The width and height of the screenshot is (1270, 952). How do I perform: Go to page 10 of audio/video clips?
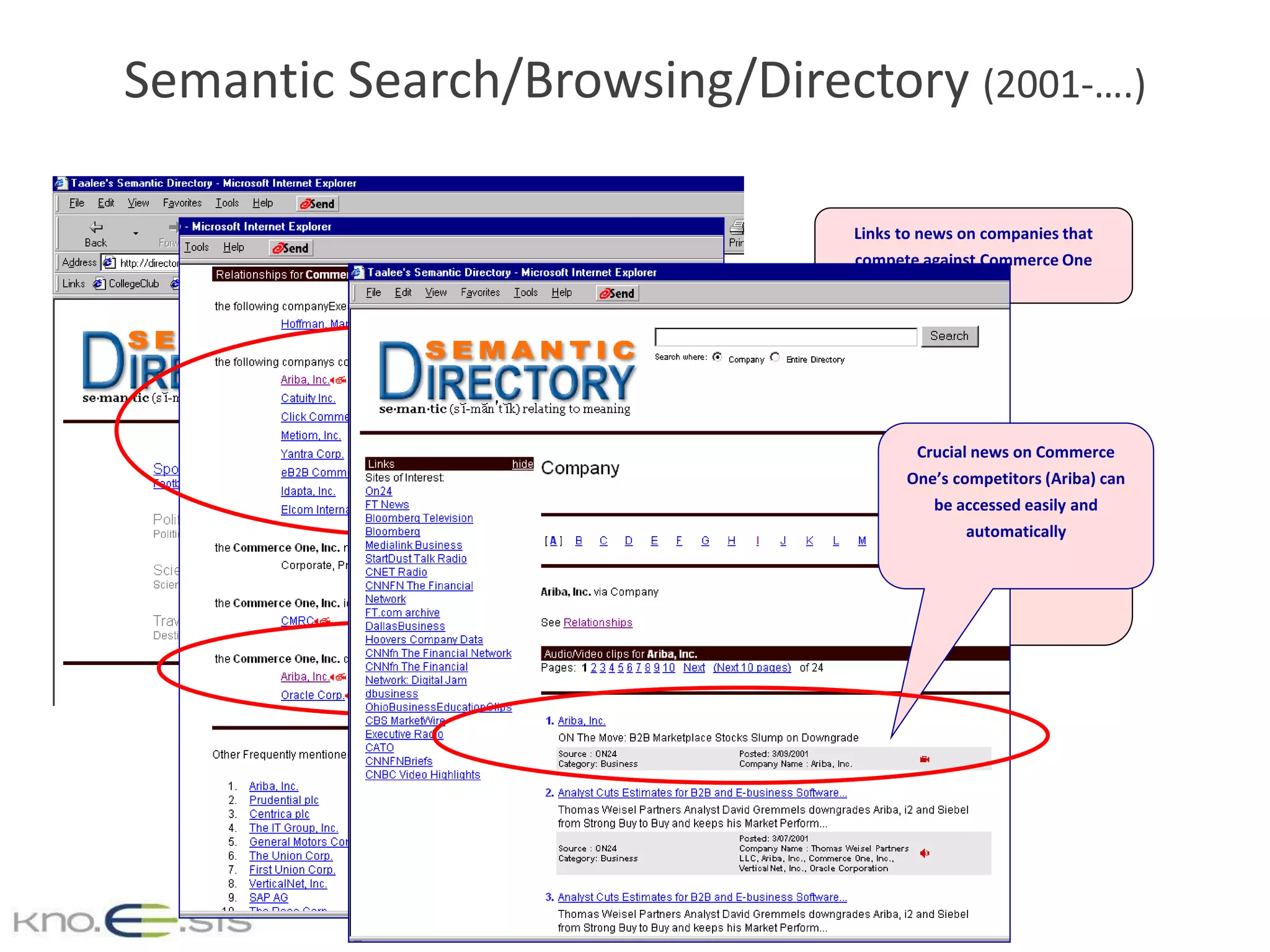coord(668,668)
